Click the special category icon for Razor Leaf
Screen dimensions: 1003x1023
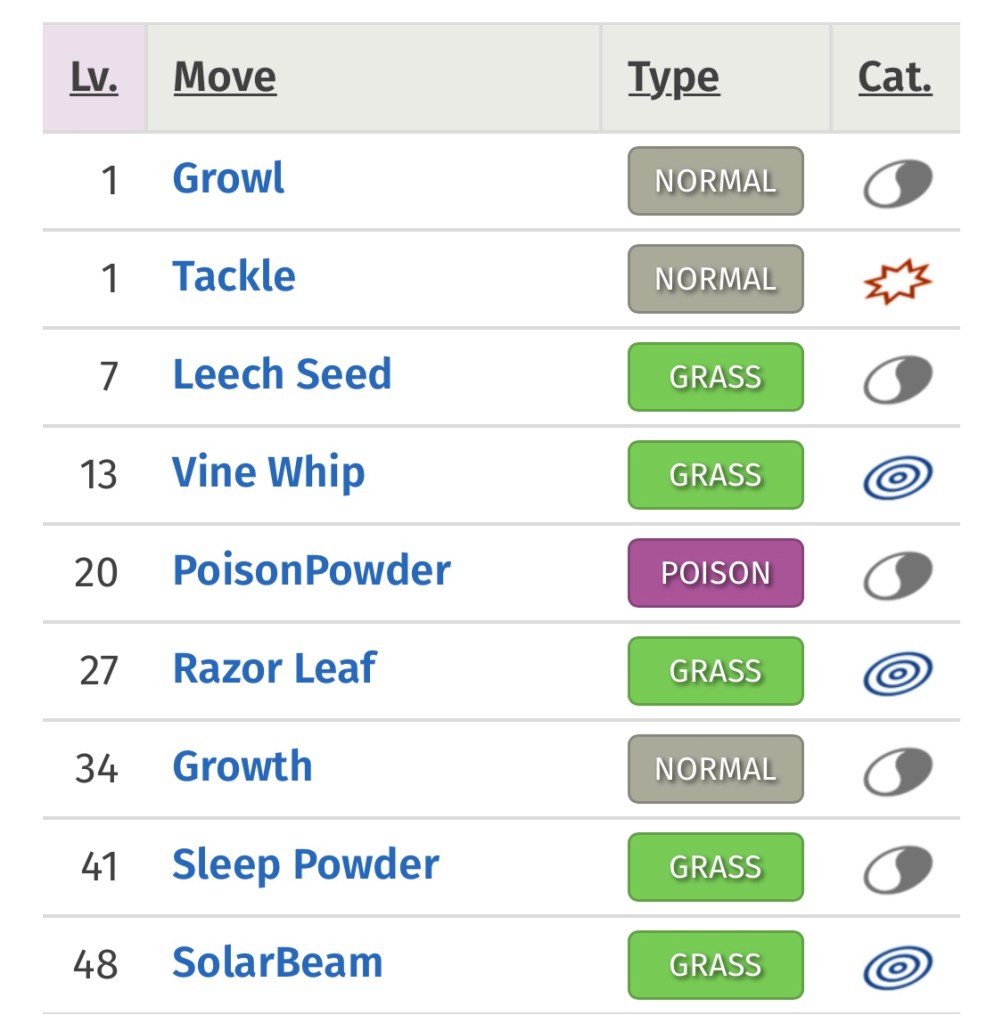897,673
